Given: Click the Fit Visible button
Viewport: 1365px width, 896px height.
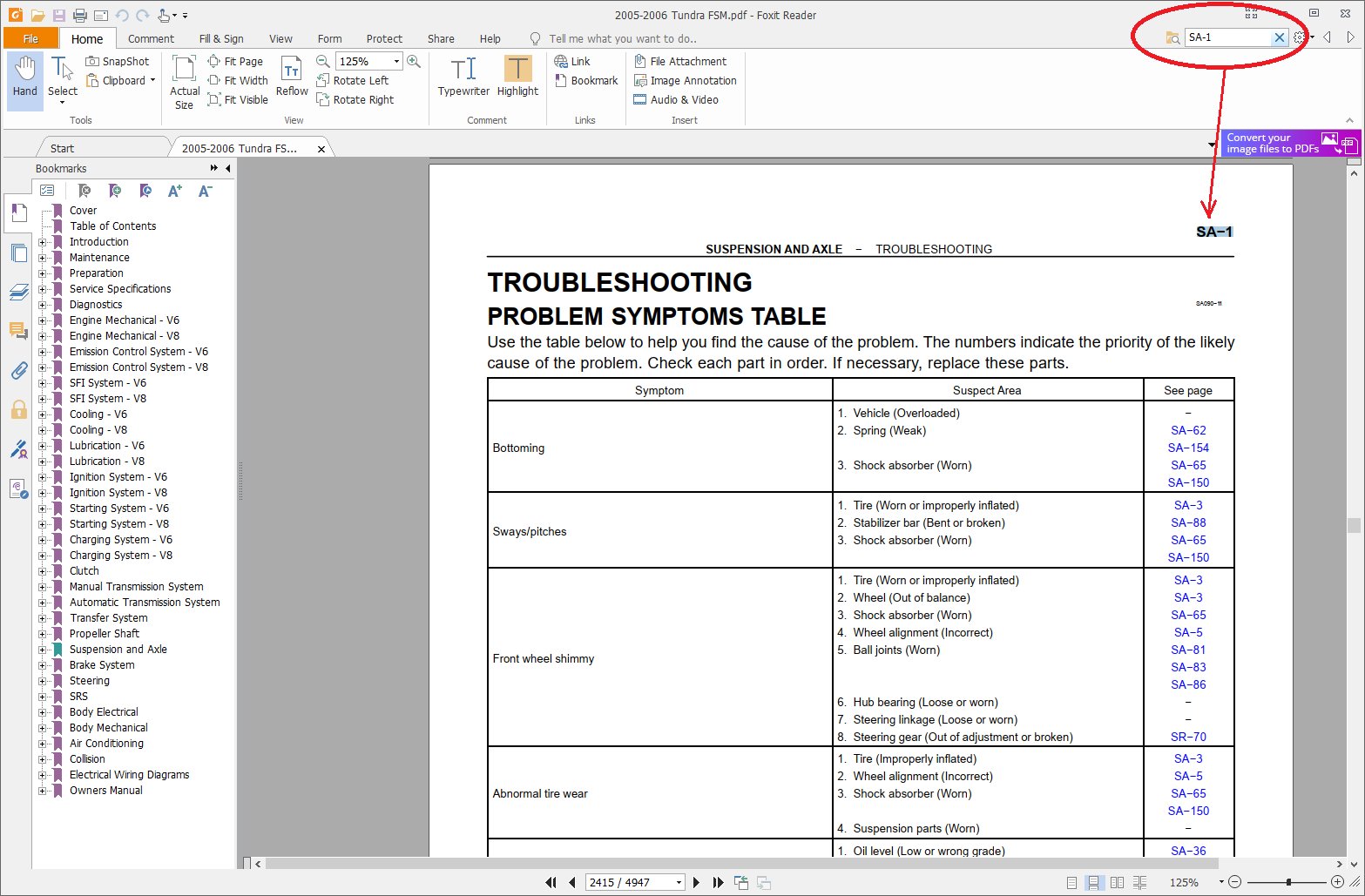Looking at the screenshot, I should click(238, 100).
